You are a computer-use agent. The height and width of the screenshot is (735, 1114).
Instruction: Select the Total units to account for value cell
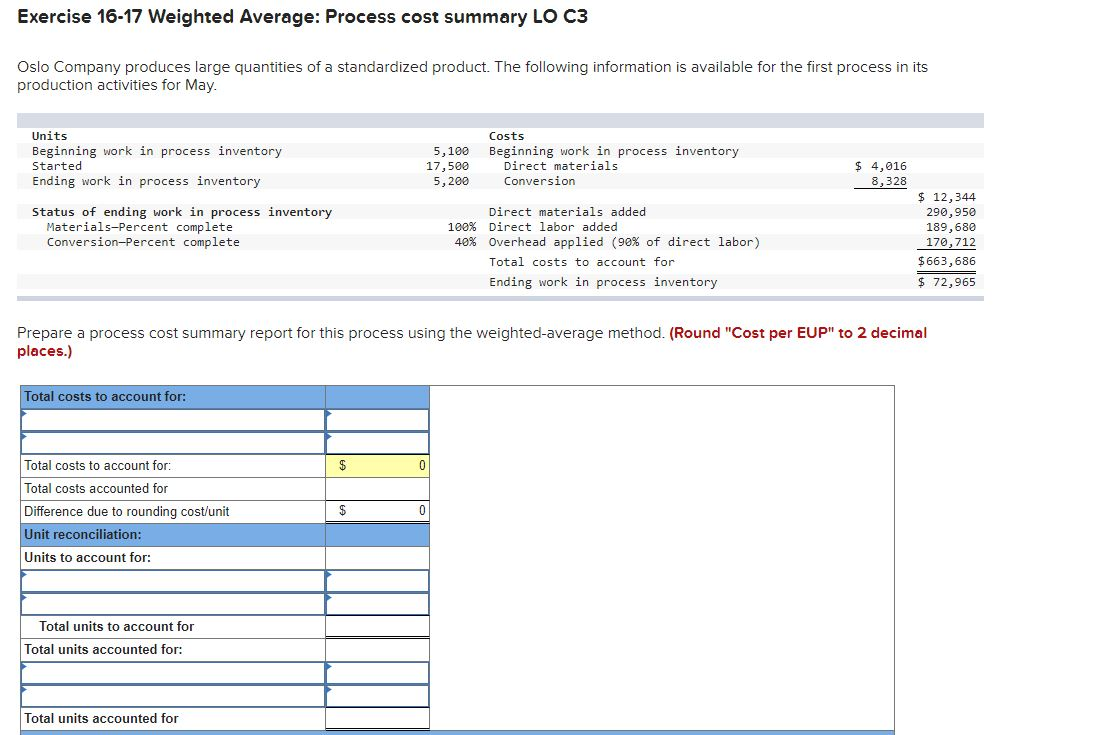click(377, 626)
